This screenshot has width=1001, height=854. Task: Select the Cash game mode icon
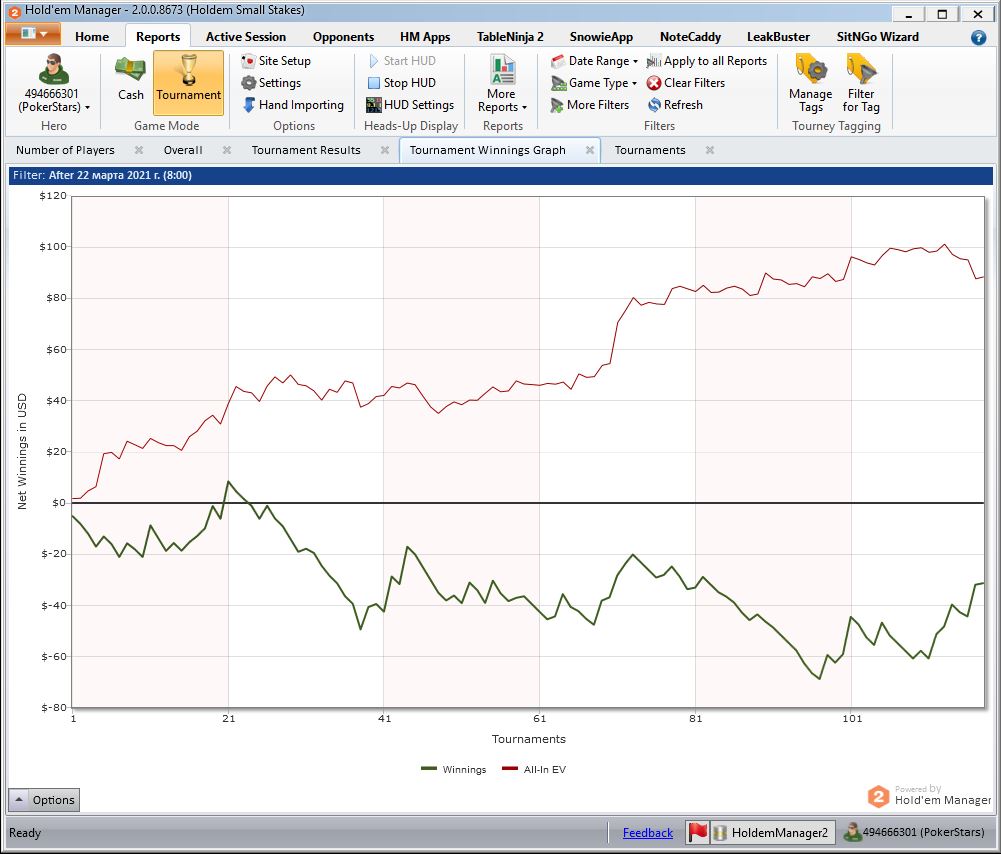(130, 72)
